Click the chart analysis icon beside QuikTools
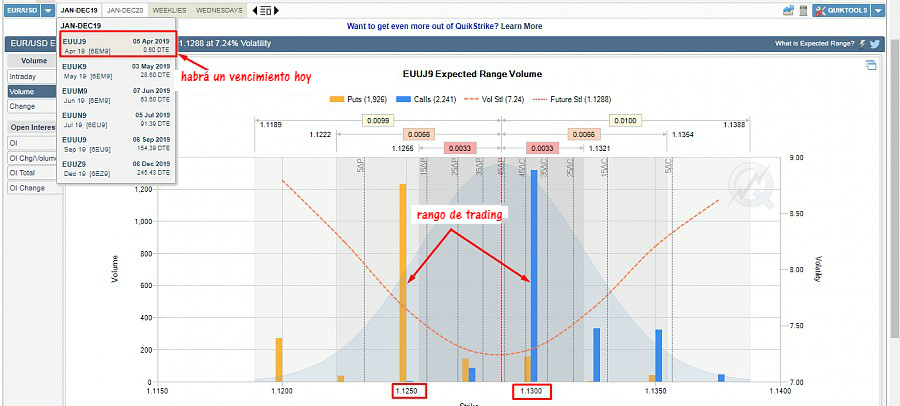 tap(788, 10)
